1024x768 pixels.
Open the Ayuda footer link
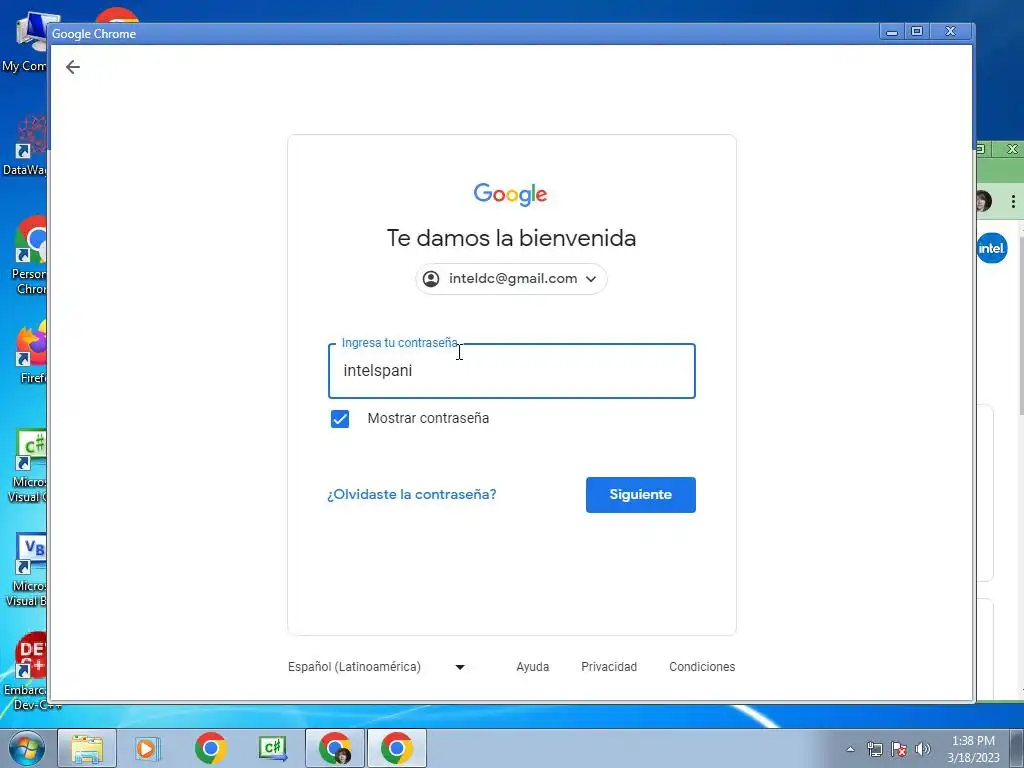click(532, 667)
